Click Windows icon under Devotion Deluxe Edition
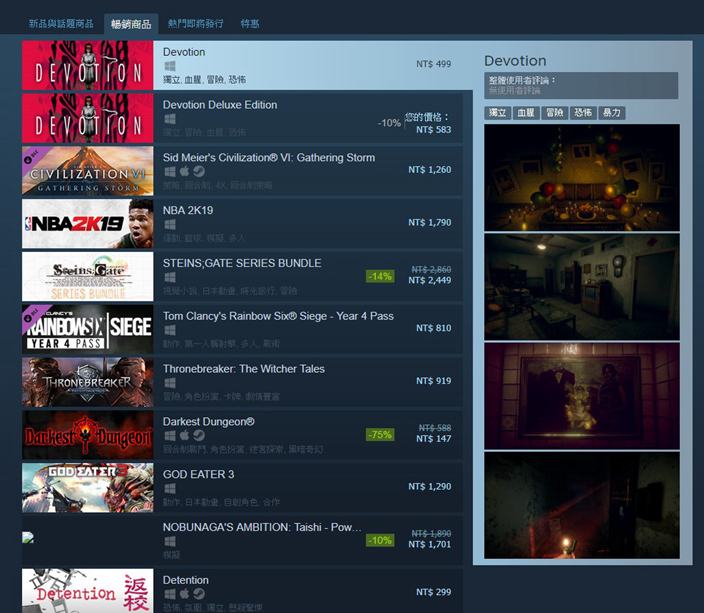The width and height of the screenshot is (704, 613). click(170, 119)
